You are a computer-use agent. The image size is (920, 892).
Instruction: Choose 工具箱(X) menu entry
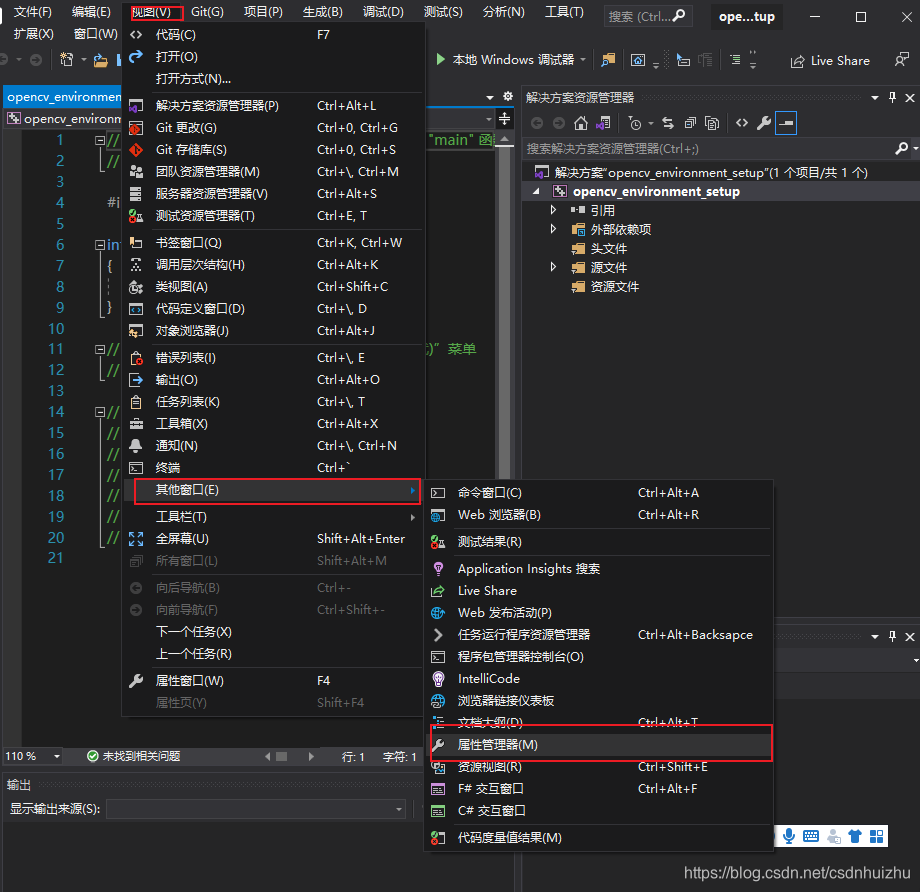273,424
